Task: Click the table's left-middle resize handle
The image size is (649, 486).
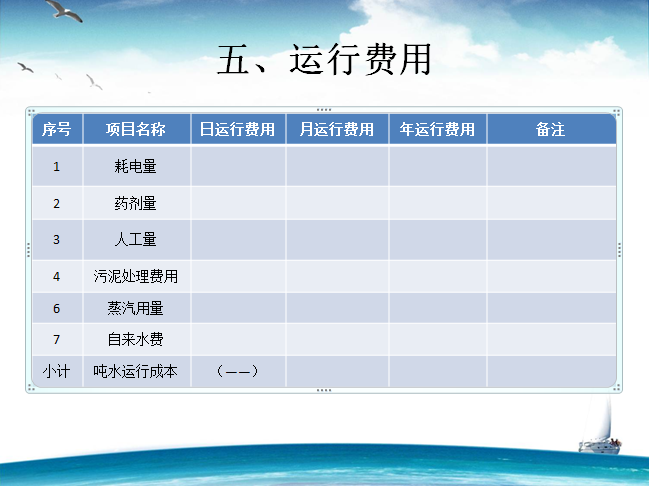Action: click(28, 250)
